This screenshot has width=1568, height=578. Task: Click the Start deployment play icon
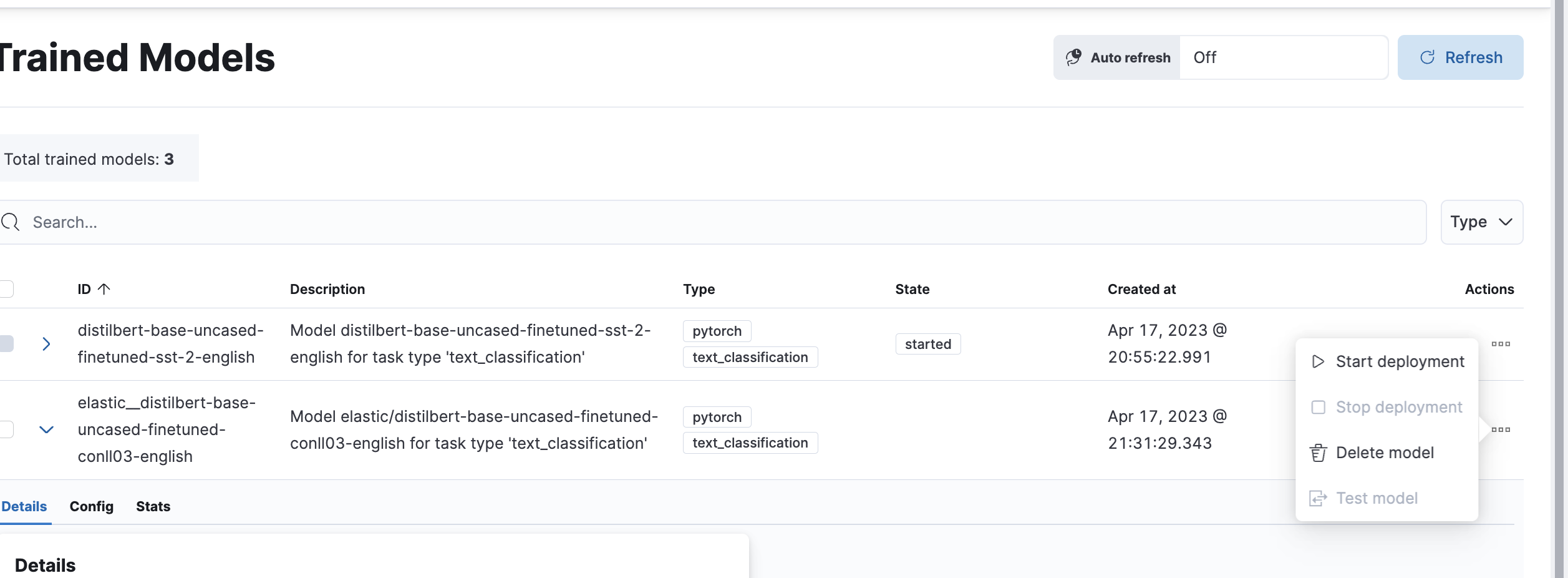(1318, 361)
